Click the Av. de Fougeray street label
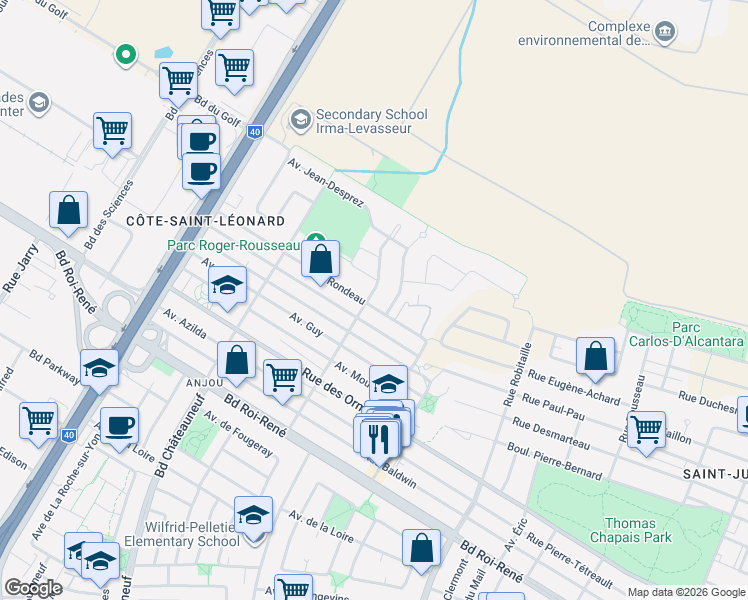This screenshot has height=600, width=748. pos(239,434)
